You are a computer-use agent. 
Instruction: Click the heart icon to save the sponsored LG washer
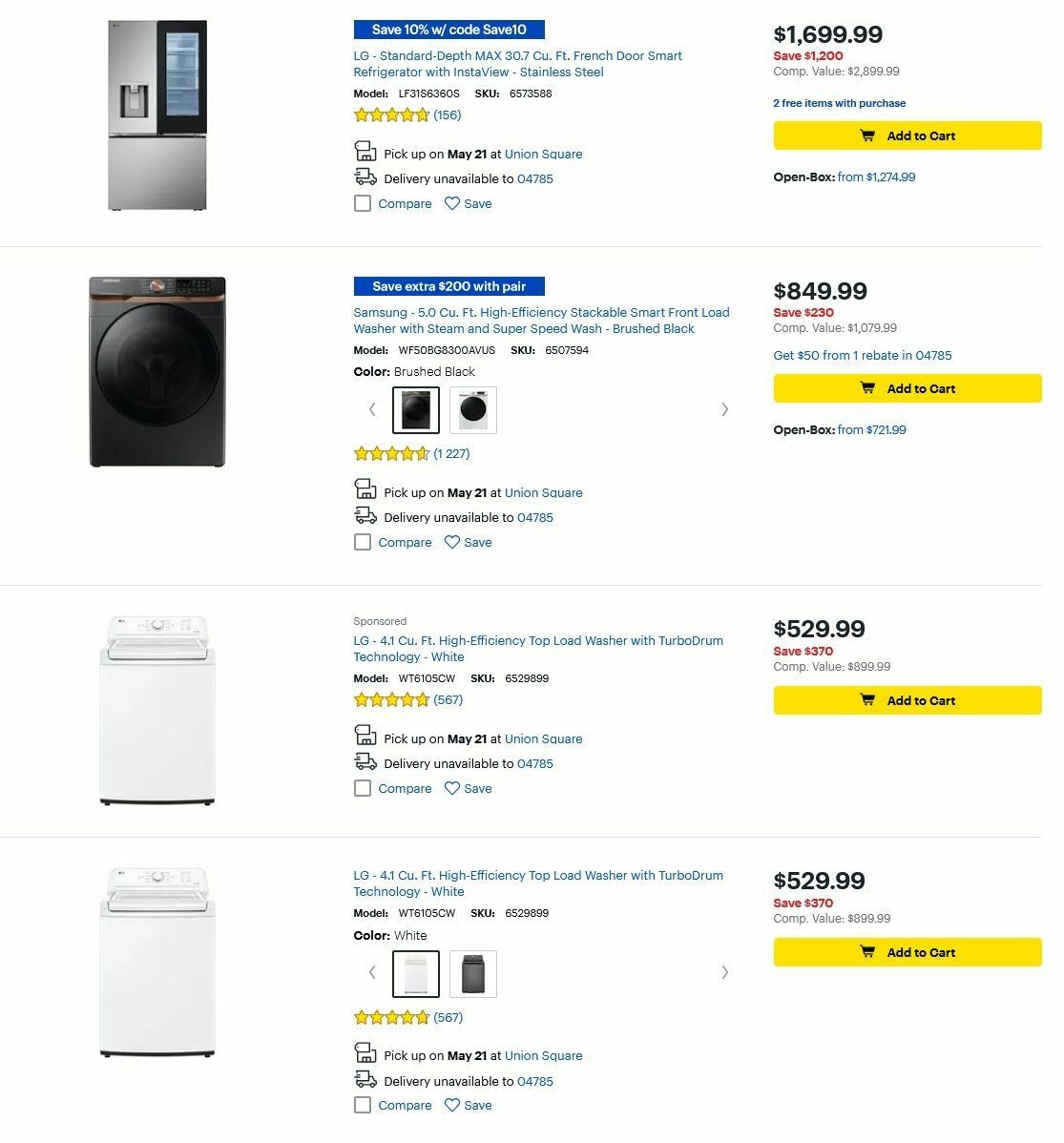click(x=451, y=787)
